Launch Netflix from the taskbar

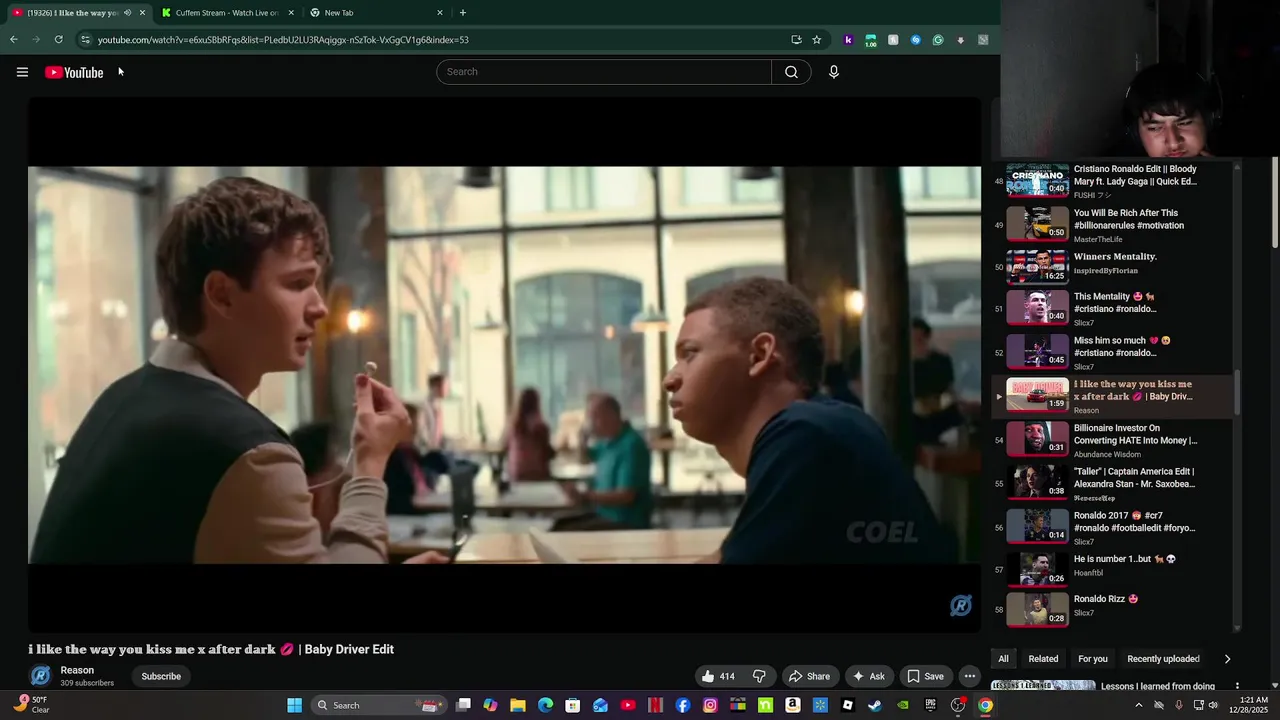click(655, 705)
